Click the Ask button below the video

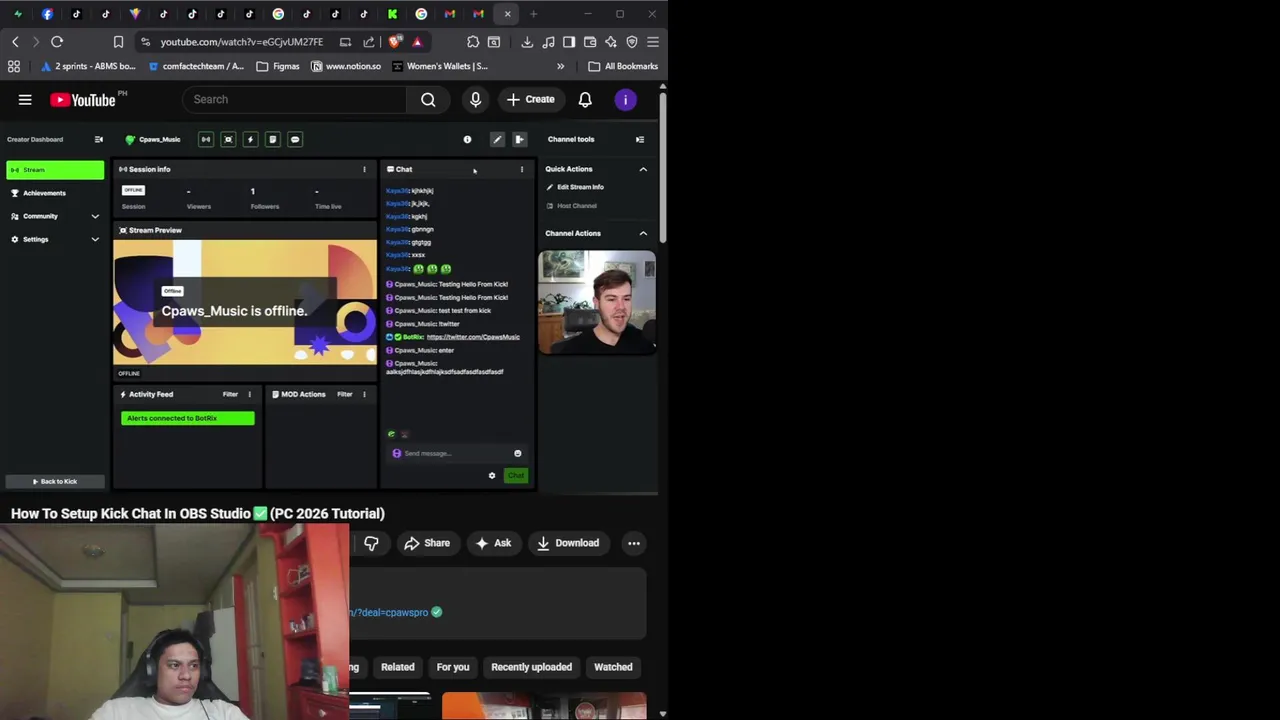pos(493,543)
